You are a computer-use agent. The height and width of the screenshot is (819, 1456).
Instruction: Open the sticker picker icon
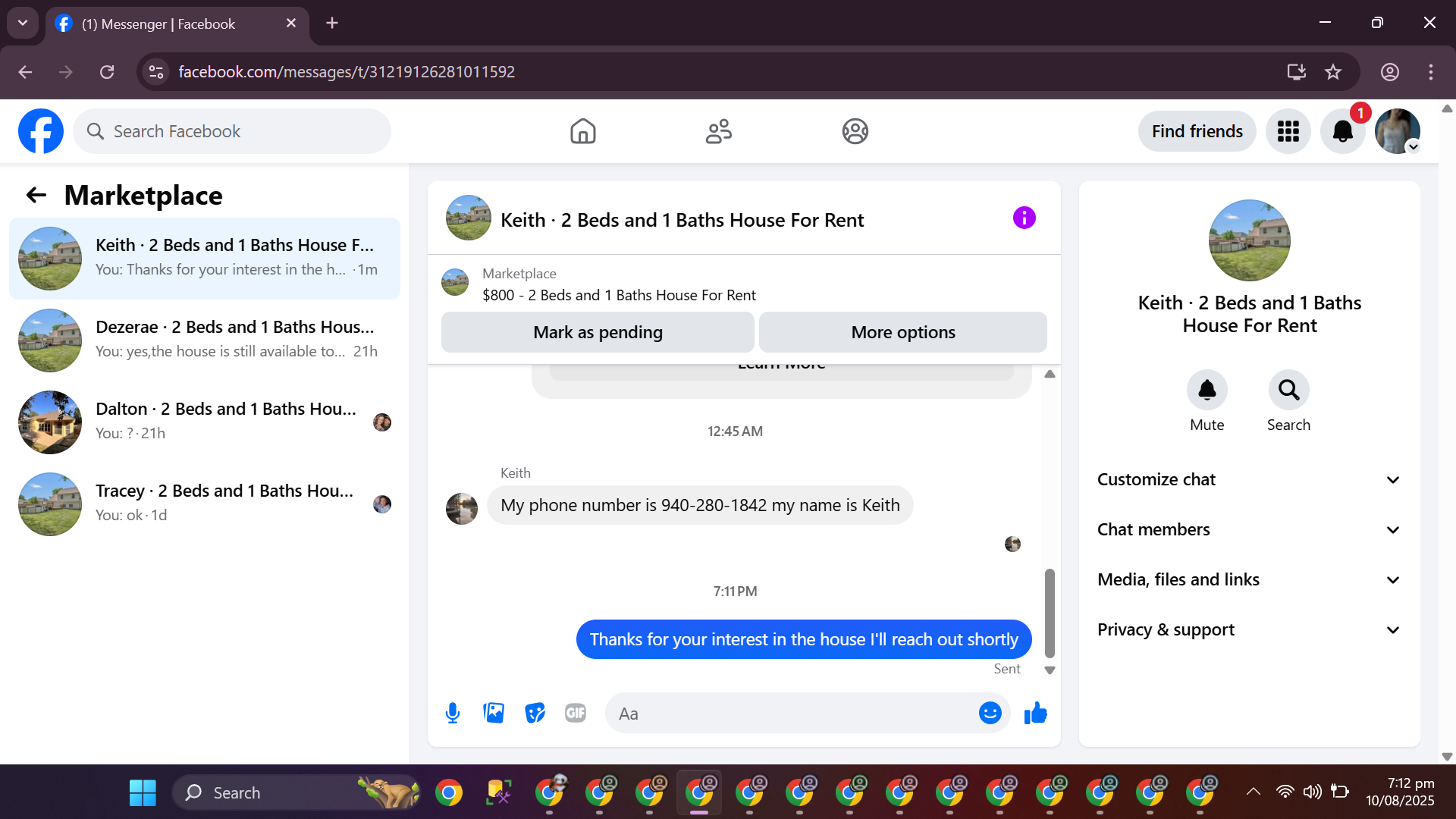pyautogui.click(x=535, y=714)
